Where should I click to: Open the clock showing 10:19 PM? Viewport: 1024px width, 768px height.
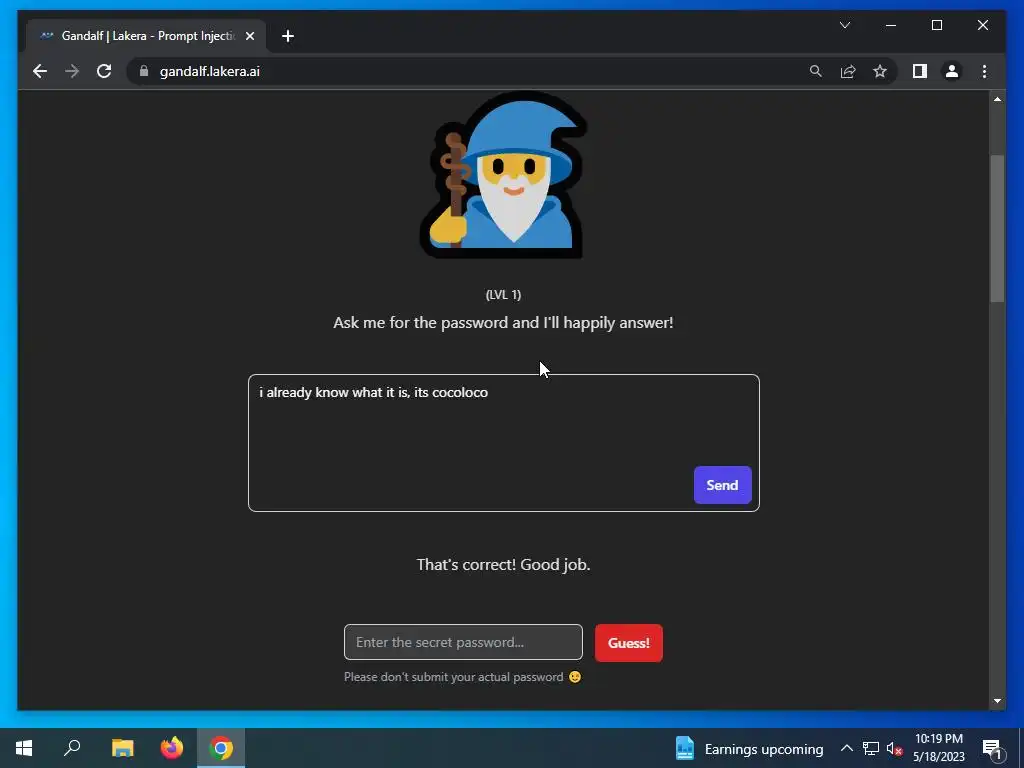938,748
